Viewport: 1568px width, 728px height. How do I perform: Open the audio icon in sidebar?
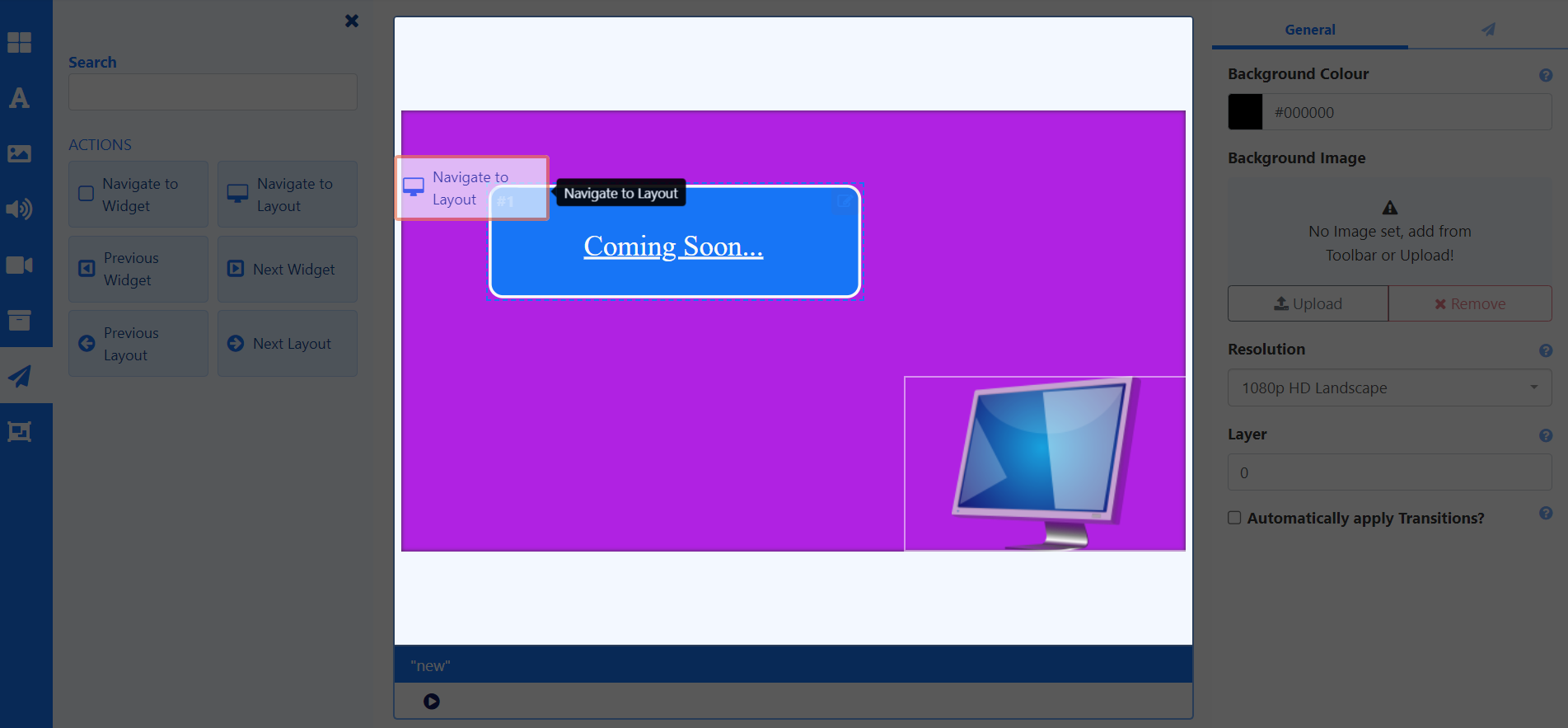pos(19,209)
